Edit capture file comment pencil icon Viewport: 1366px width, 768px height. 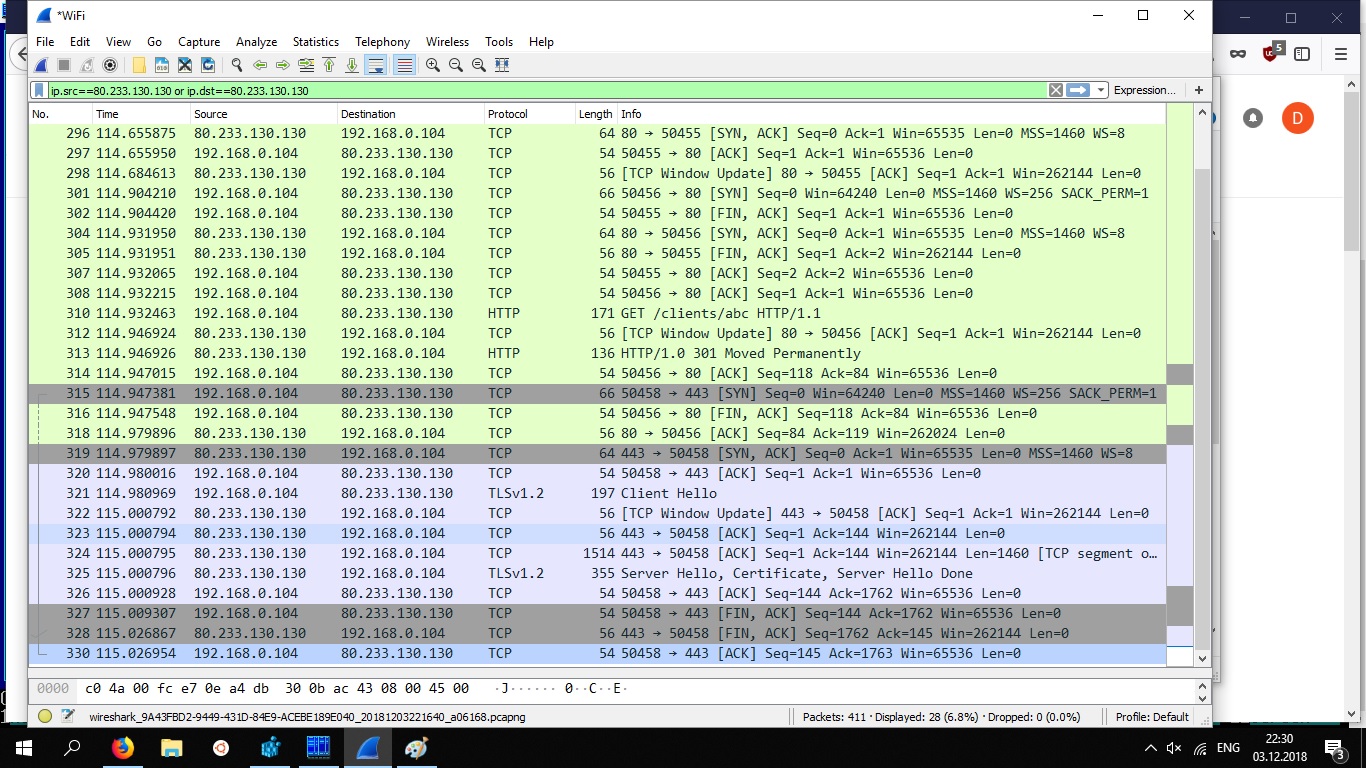68,716
